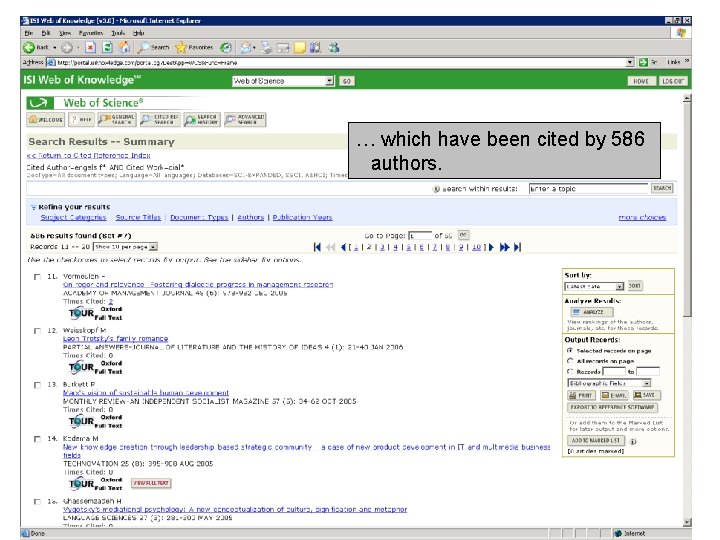Expand the Mail icon dropdown arrow

[x=254, y=48]
